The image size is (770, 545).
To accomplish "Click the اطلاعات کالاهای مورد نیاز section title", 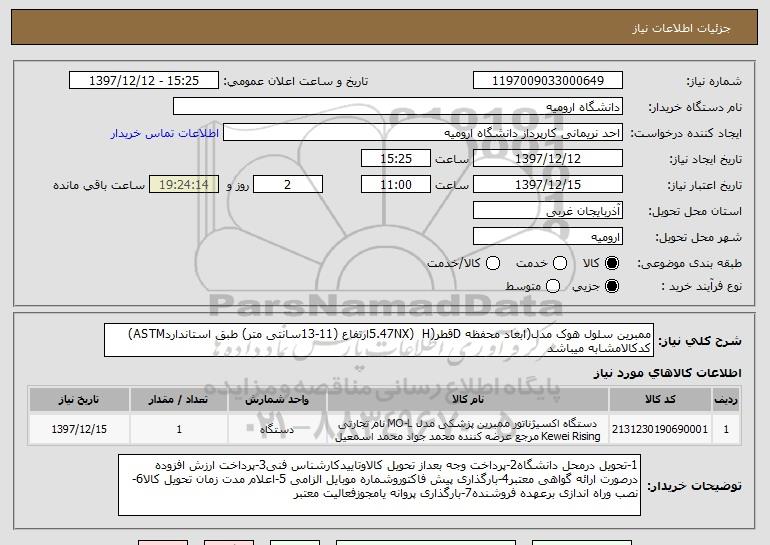I will pyautogui.click(x=667, y=373).
